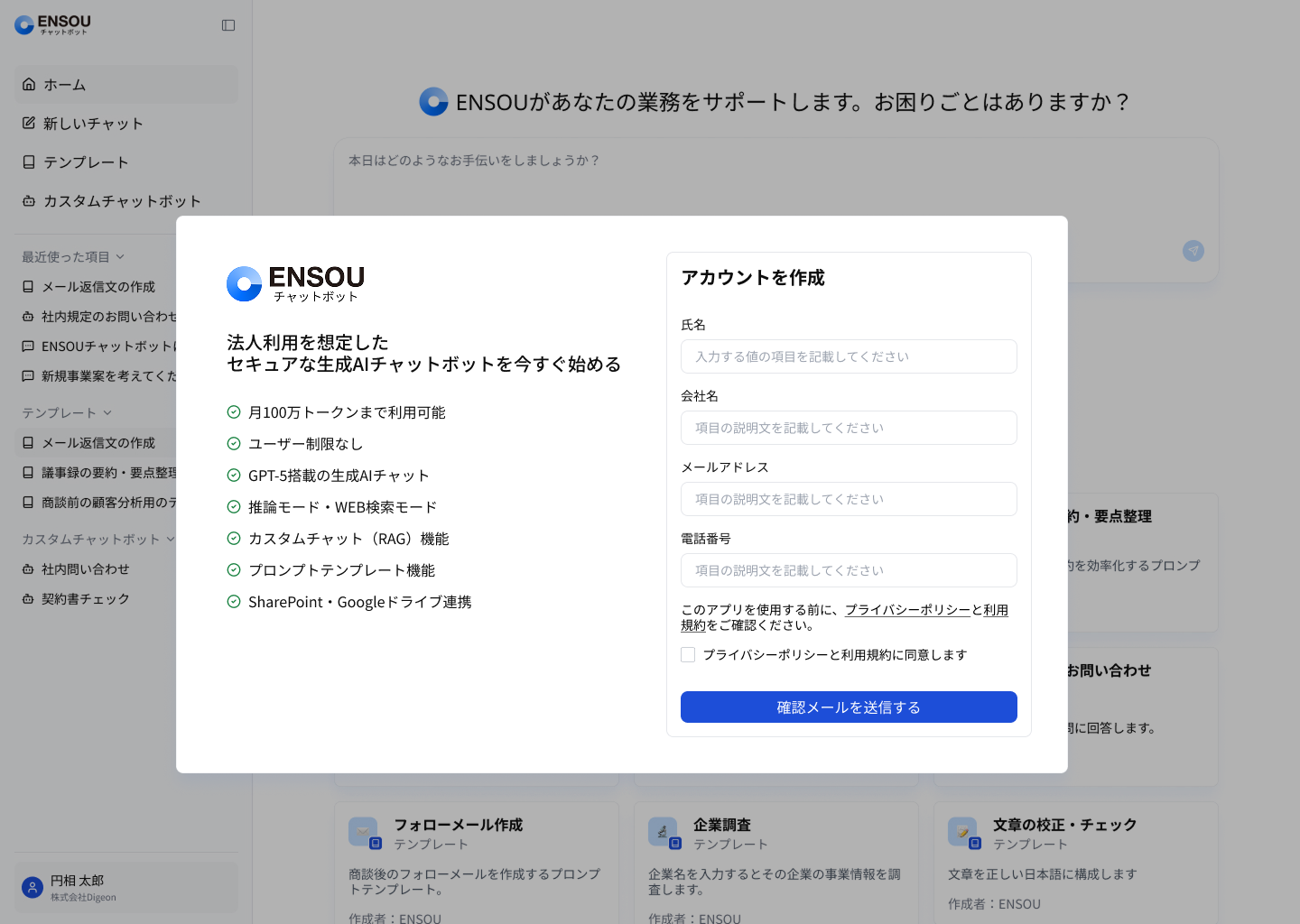Viewport: 1300px width, 924px height.
Task: Click the check icon beside SharePoint・Googleドライブ連携
Action: point(234,601)
